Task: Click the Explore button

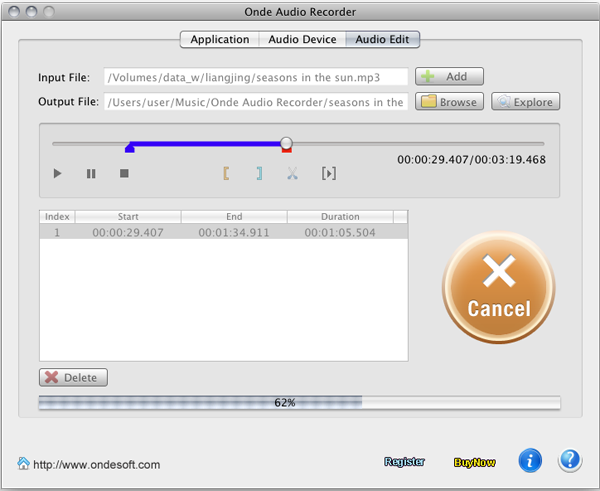Action: (x=525, y=102)
